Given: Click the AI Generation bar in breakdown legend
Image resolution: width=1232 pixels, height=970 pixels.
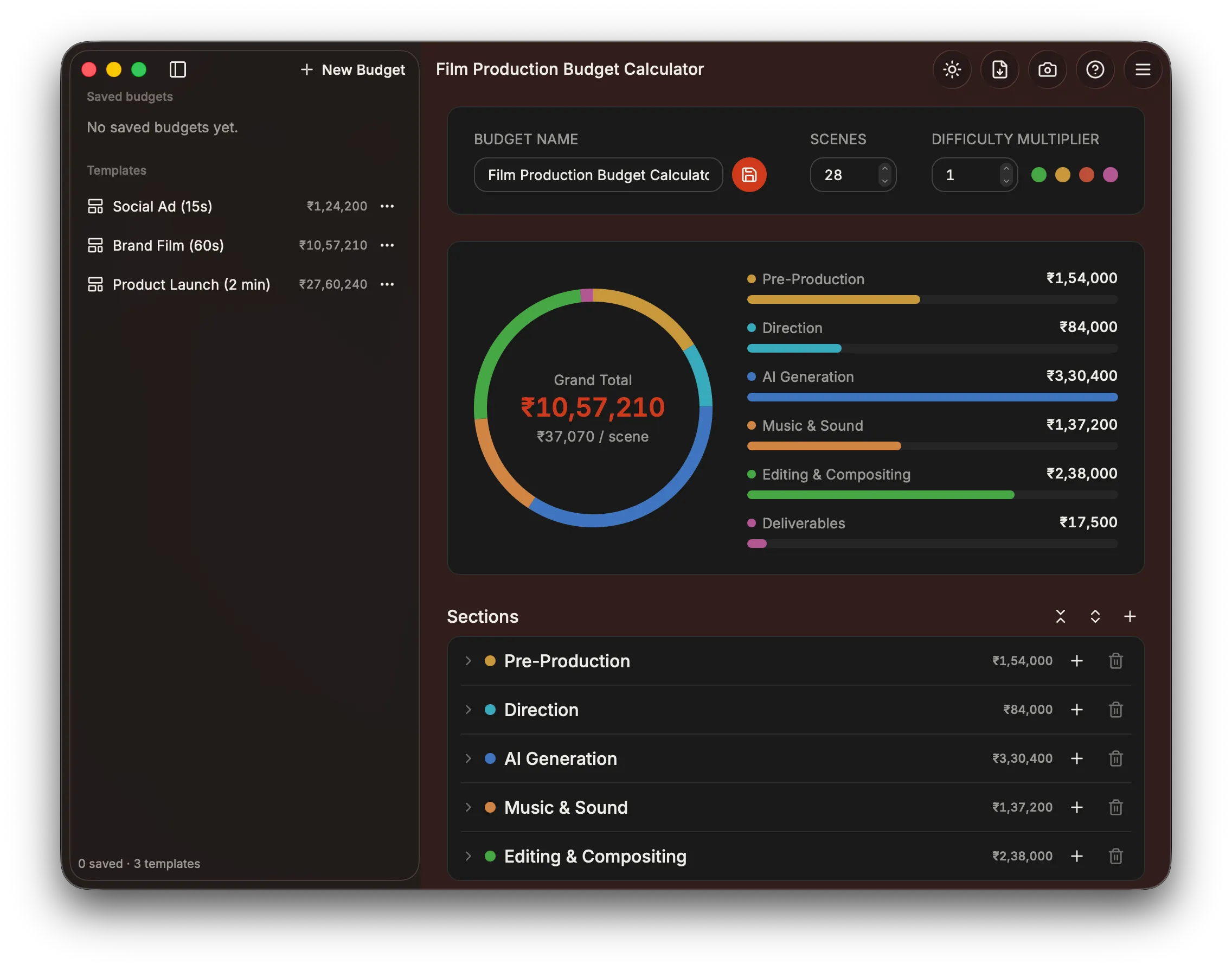Looking at the screenshot, I should [x=932, y=397].
